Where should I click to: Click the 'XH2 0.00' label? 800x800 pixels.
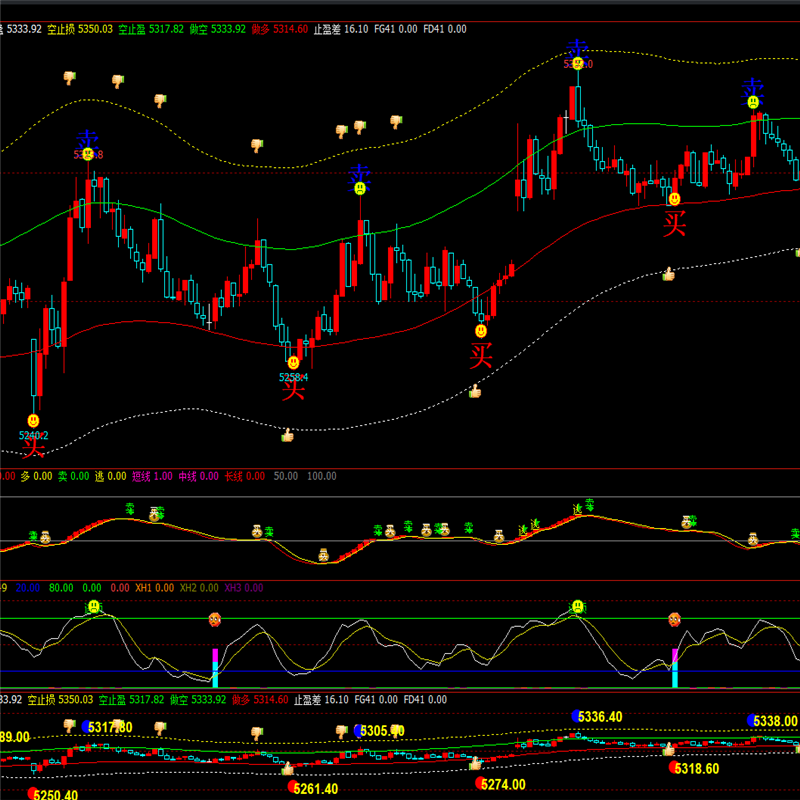199,588
